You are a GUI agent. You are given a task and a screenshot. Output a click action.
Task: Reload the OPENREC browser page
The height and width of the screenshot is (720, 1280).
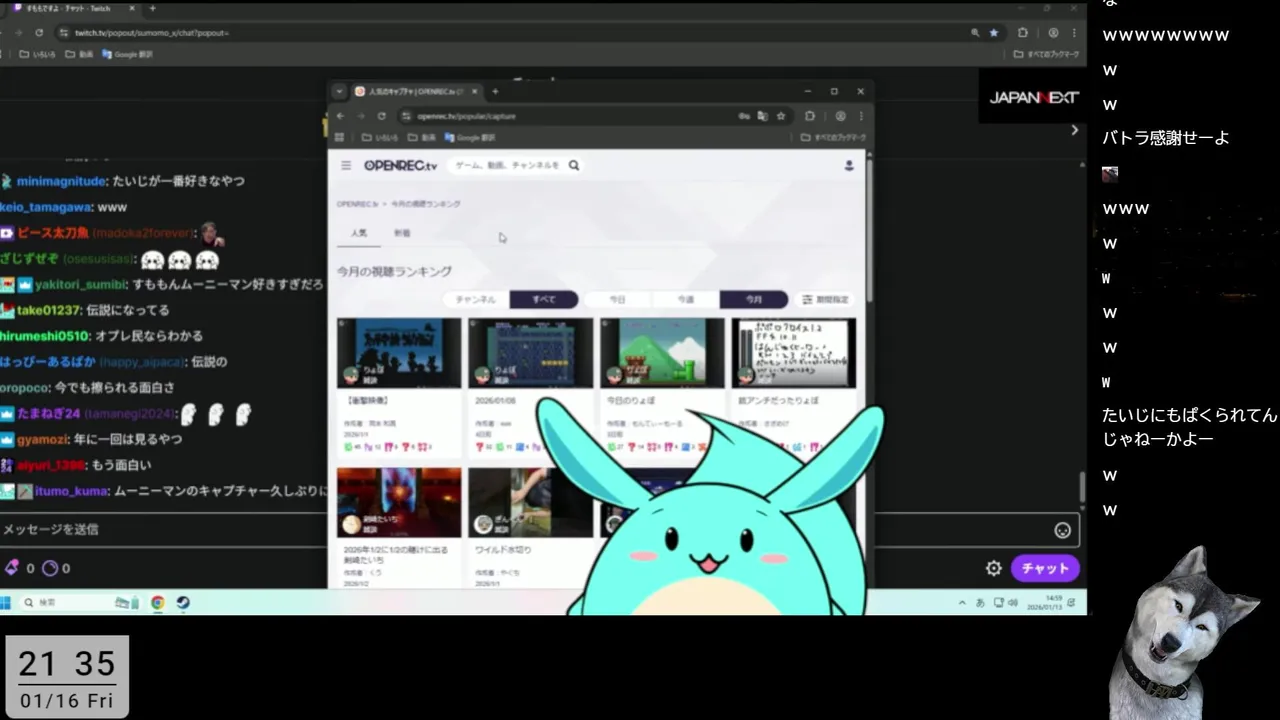tap(381, 116)
